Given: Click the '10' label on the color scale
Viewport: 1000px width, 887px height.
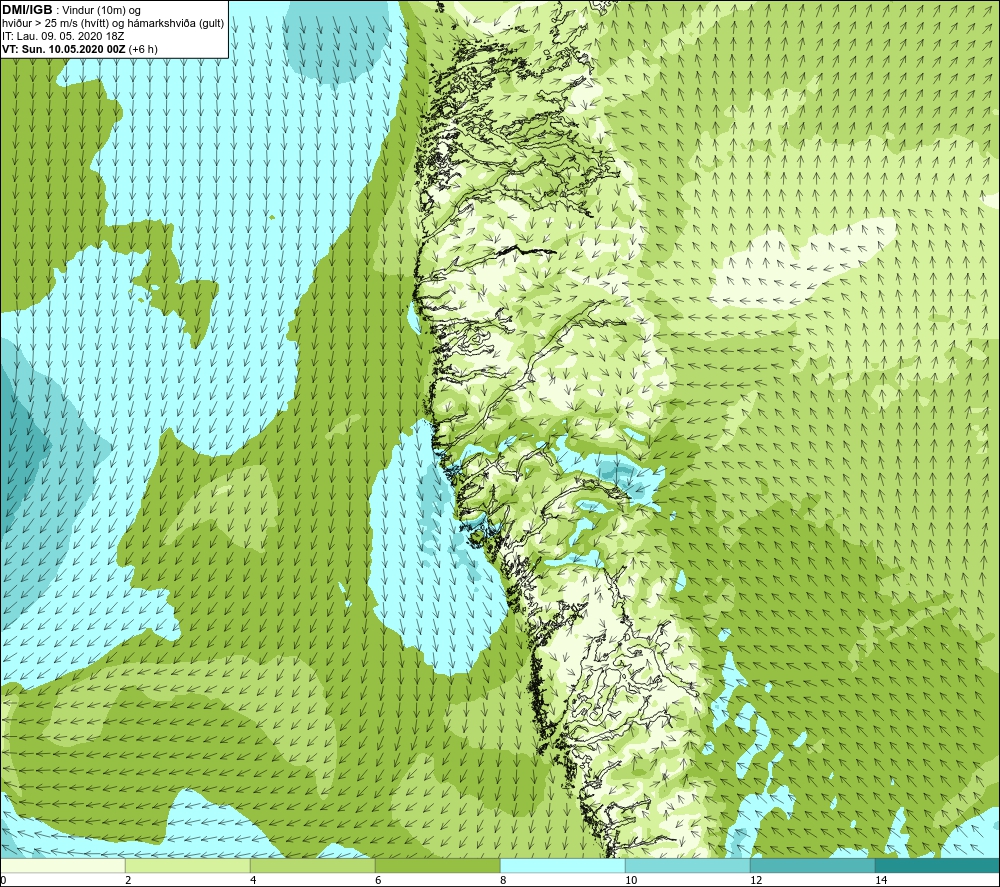Looking at the screenshot, I should click(x=631, y=880).
